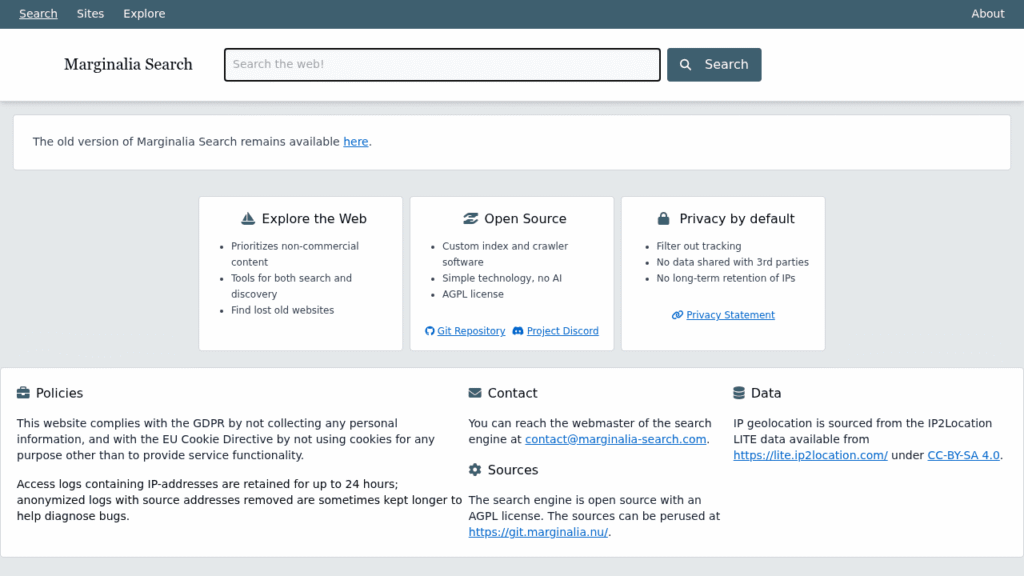Click the Discord icon before Project Discord
The image size is (1024, 576).
click(x=518, y=331)
